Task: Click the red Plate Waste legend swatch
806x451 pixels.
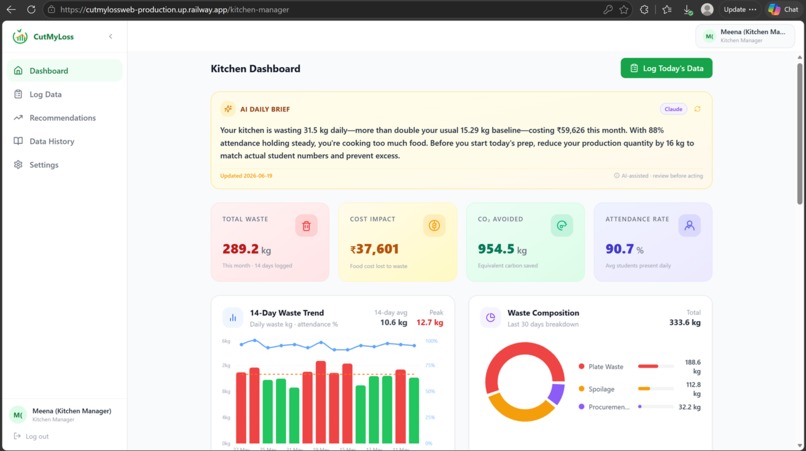Action: [581, 367]
